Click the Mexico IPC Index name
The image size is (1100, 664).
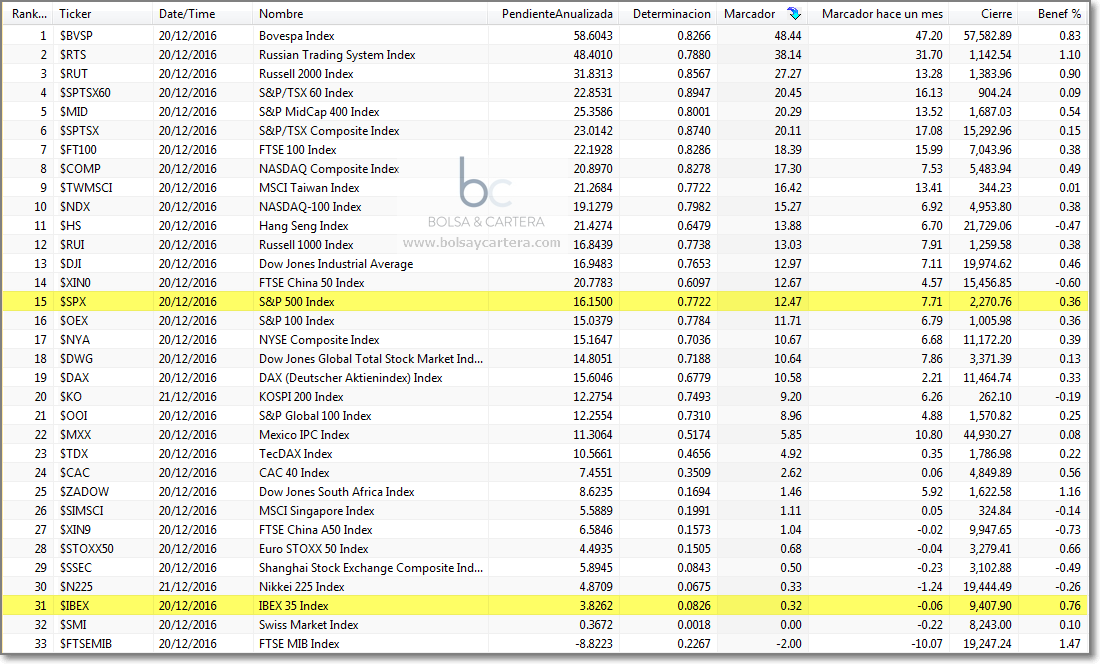pos(304,434)
